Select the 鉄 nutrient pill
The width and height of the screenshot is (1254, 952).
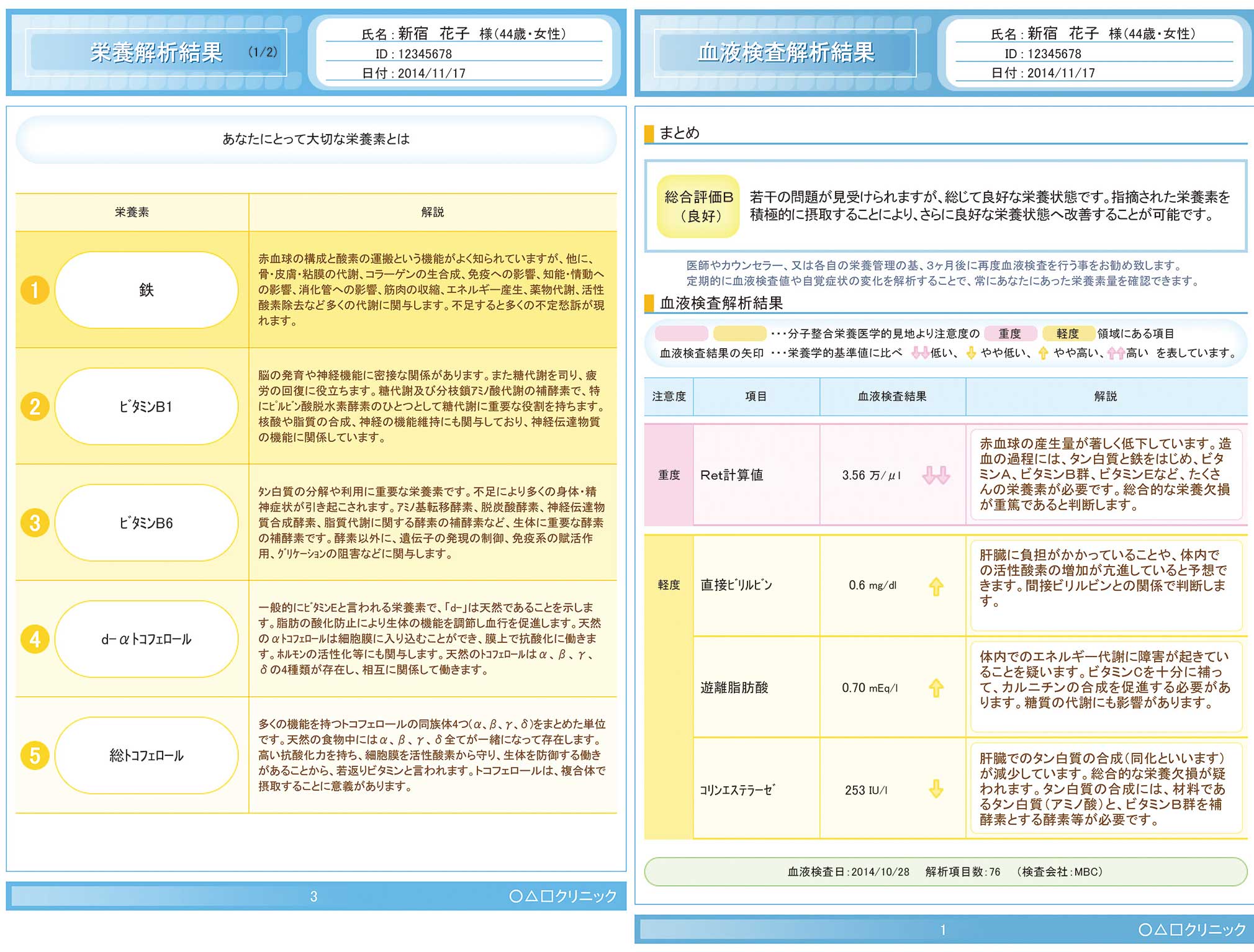point(147,290)
